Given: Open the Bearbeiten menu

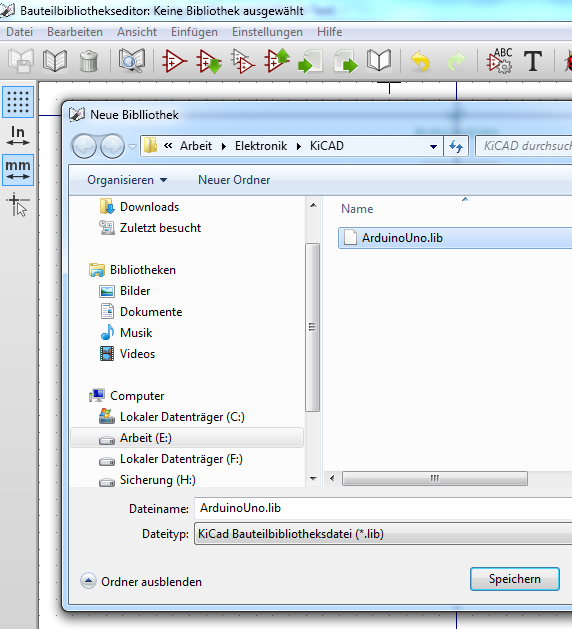Looking at the screenshot, I should (x=75, y=32).
